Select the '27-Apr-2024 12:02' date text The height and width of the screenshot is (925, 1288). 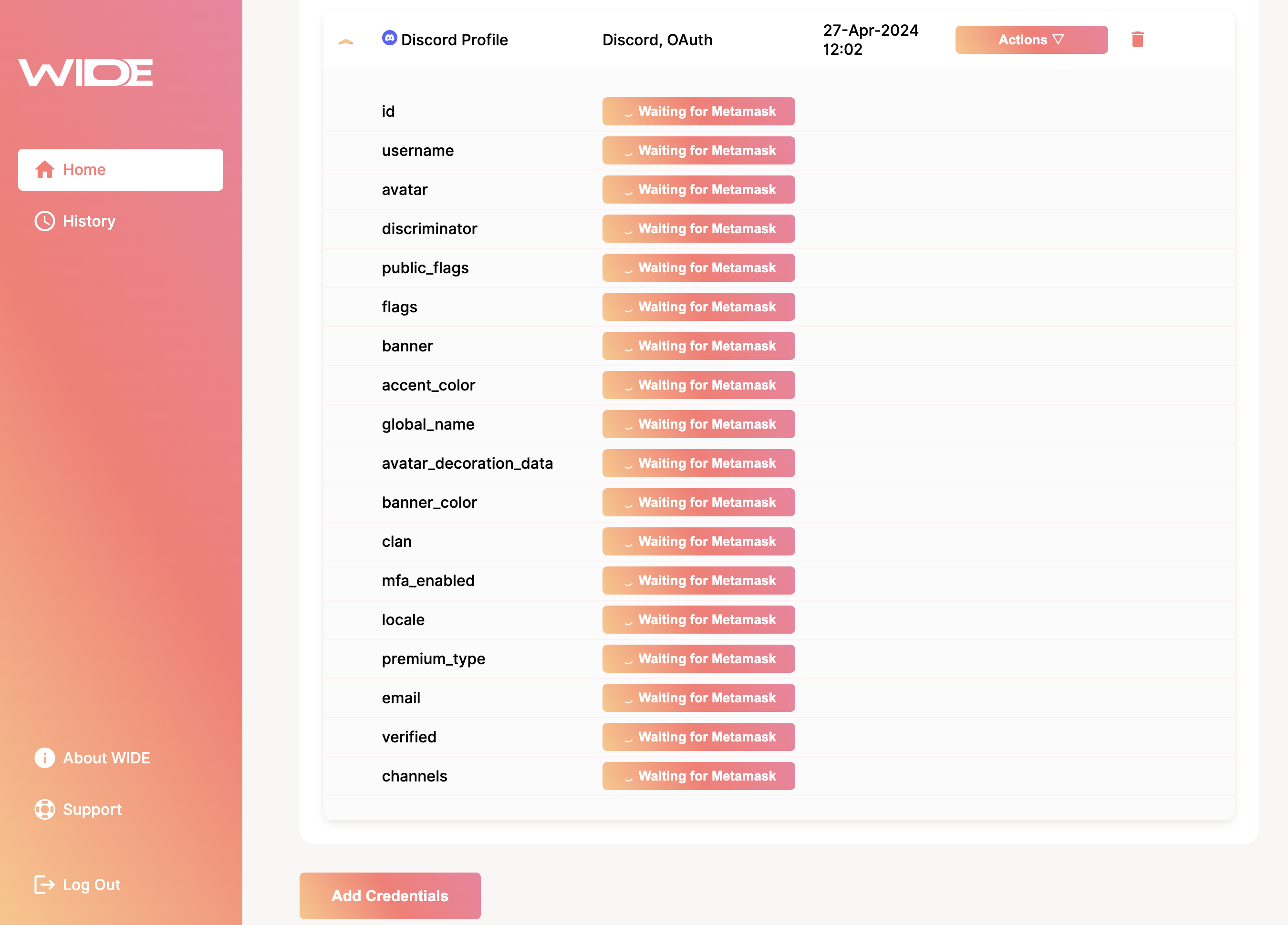click(x=871, y=40)
